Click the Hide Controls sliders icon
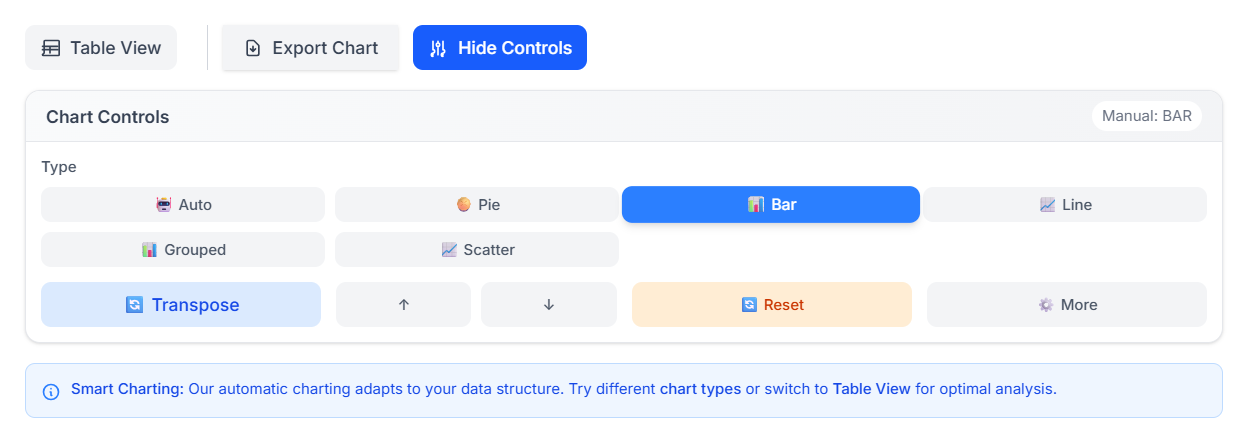The height and width of the screenshot is (442, 1239). tap(438, 48)
